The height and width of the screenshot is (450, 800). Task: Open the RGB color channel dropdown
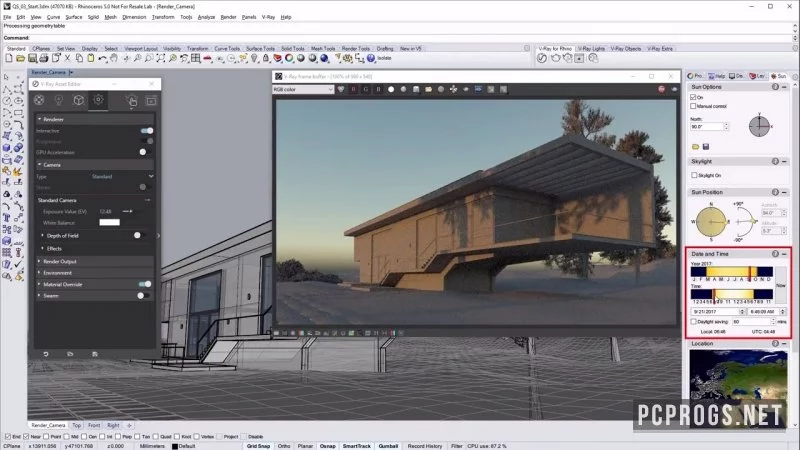pyautogui.click(x=303, y=89)
